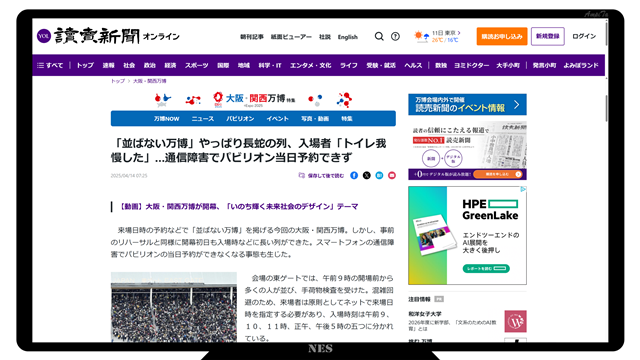This screenshot has width=640, height=360.
Task: Open the ログイン link
Action: [x=584, y=36]
